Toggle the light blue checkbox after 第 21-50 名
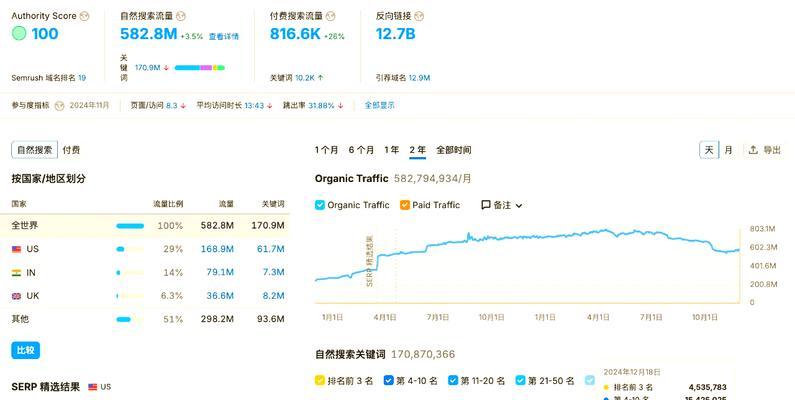Screen dimensions: 795x400 589,380
